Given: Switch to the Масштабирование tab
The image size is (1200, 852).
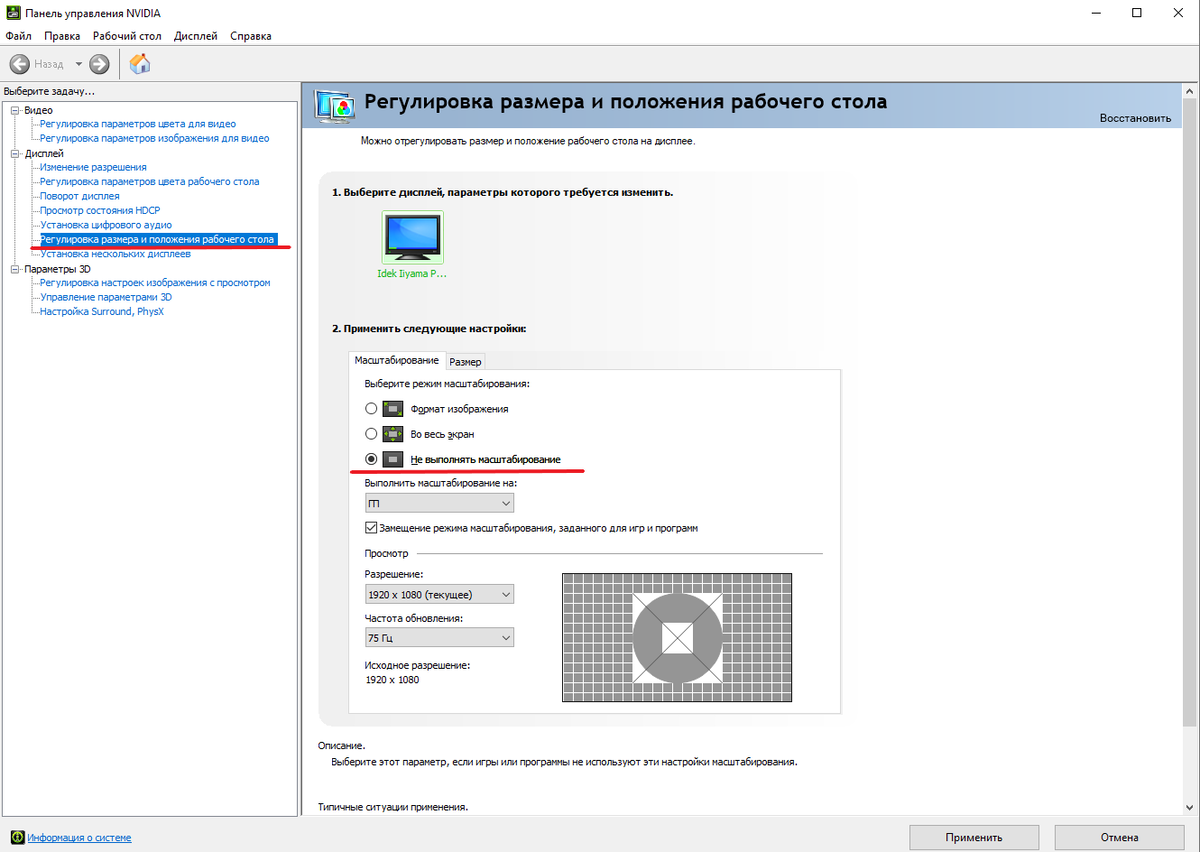Looking at the screenshot, I should [x=397, y=360].
